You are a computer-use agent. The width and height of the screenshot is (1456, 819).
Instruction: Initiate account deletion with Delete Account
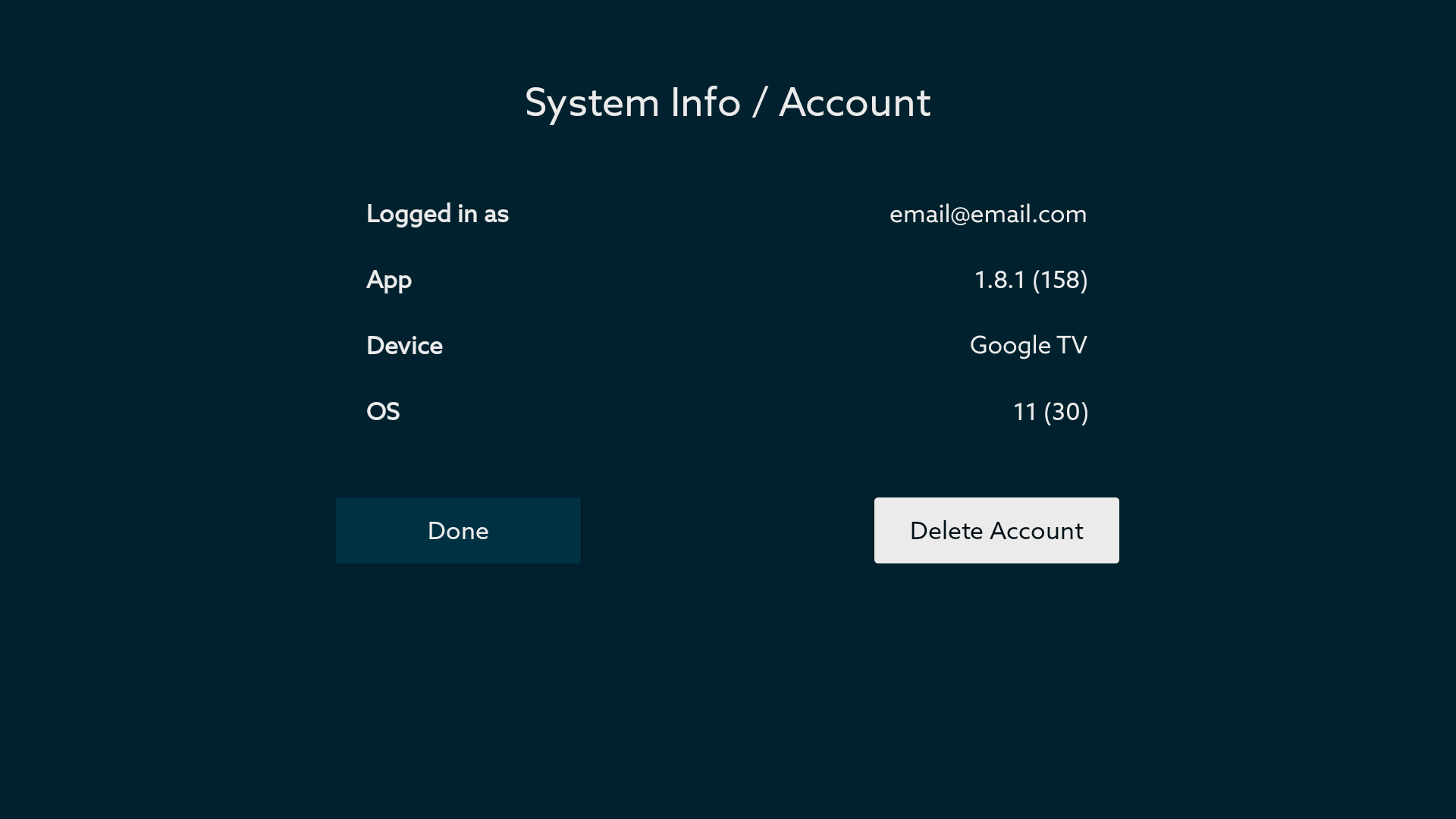tap(996, 530)
